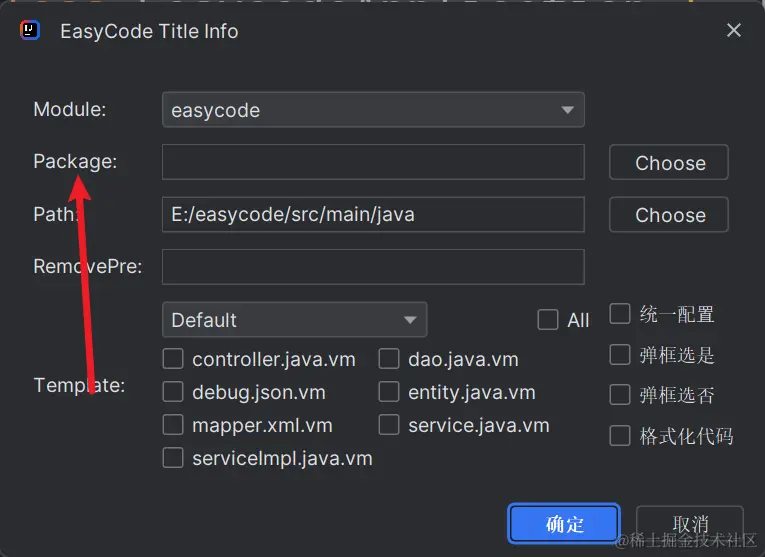Screen dimensions: 765x557
Task: Click the RemovePre label text
Action: tap(88, 266)
